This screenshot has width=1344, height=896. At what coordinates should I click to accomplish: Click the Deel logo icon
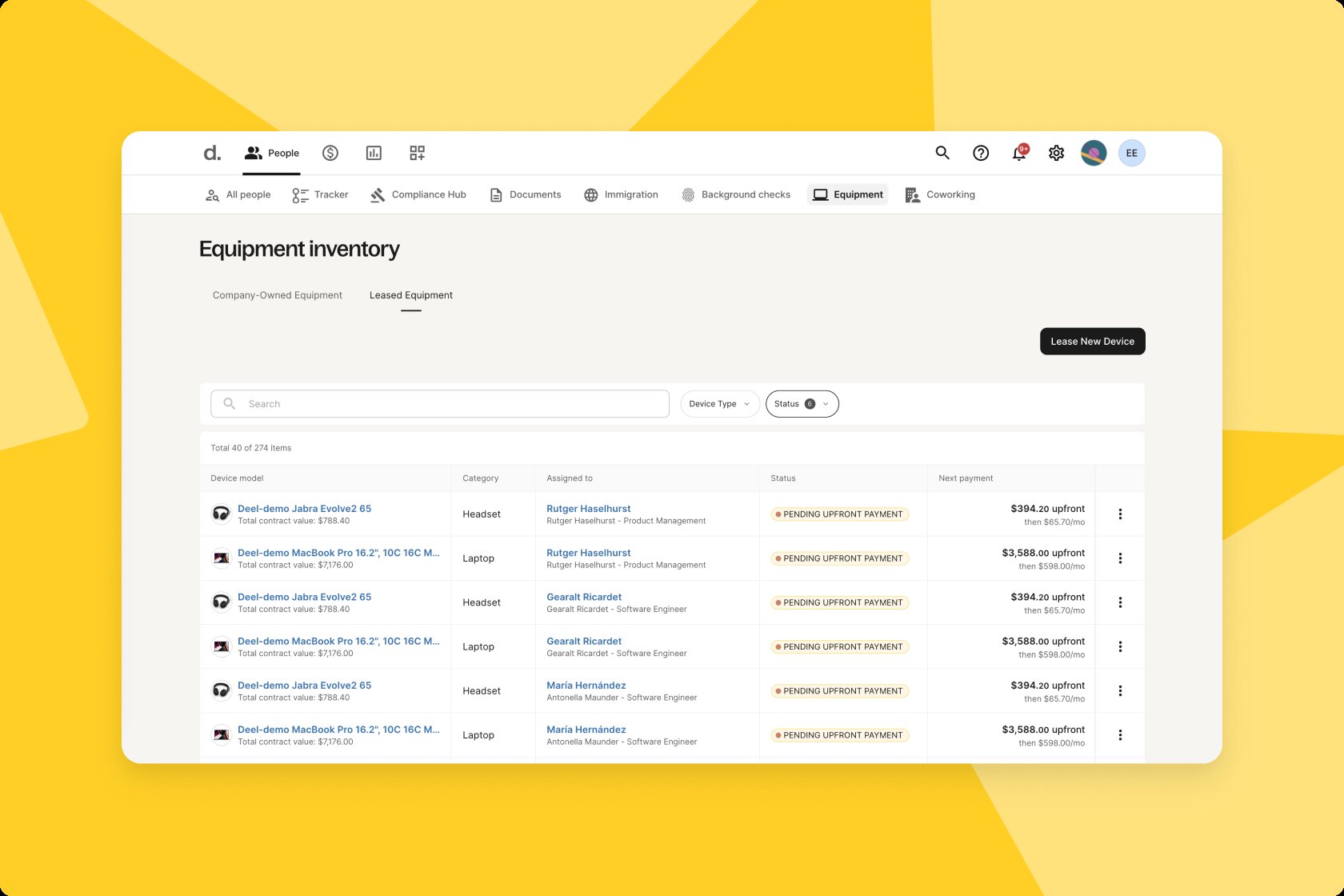(x=212, y=153)
